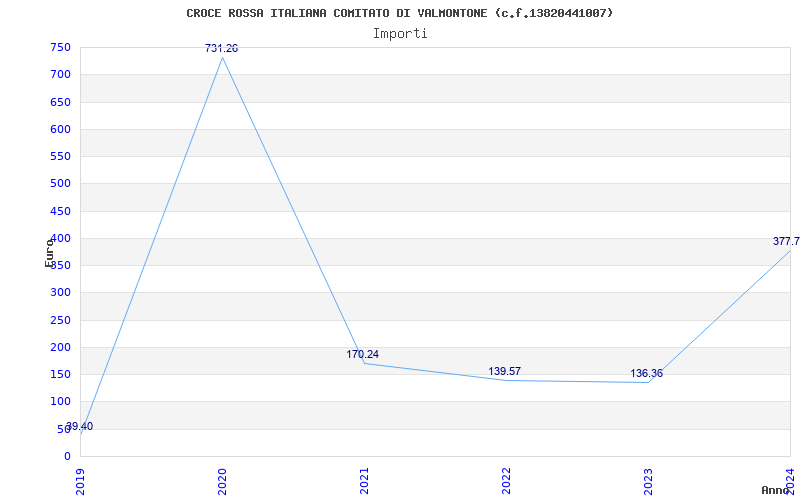Click the 300 y-axis tick label

click(60, 293)
